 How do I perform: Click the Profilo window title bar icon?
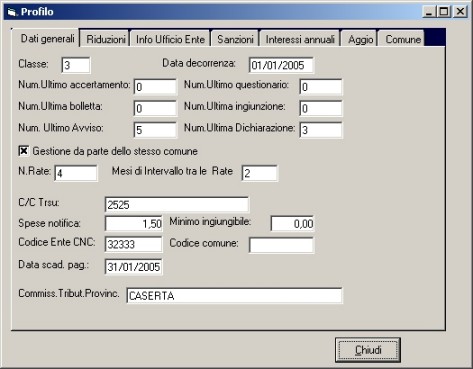click(x=12, y=12)
